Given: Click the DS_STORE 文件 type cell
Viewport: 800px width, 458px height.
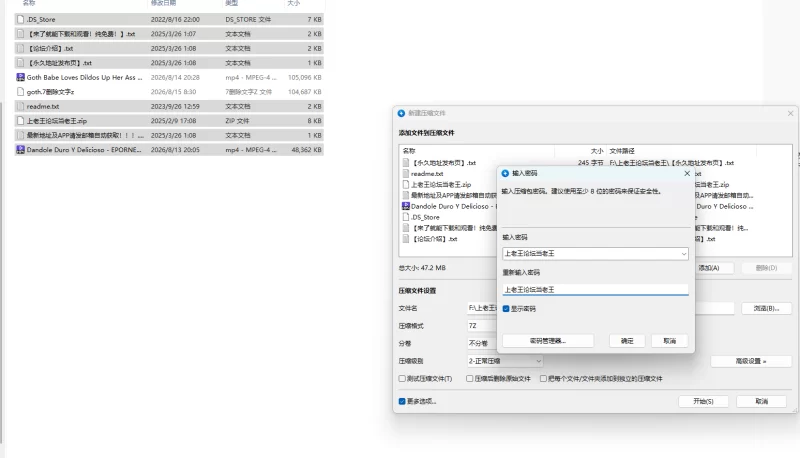Looking at the screenshot, I should [x=248, y=19].
